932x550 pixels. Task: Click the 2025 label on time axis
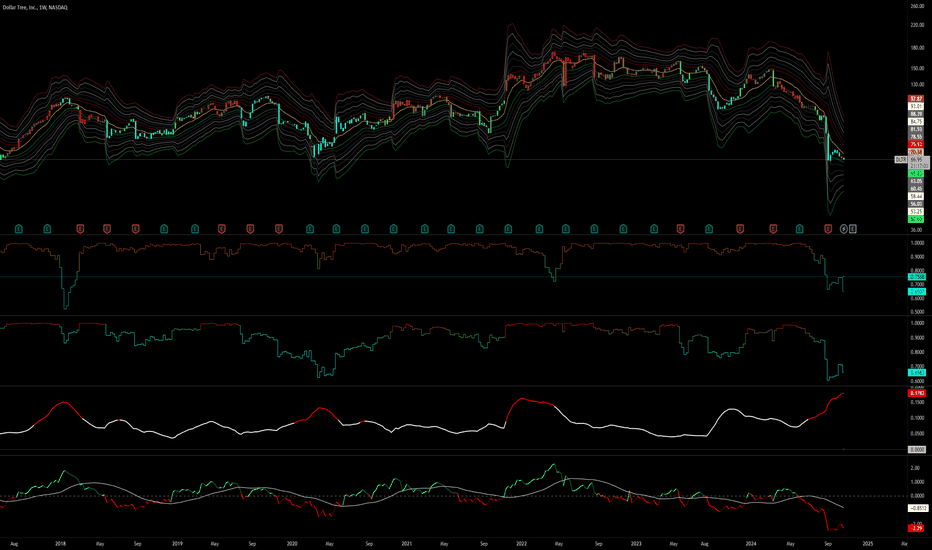pyautogui.click(x=867, y=544)
